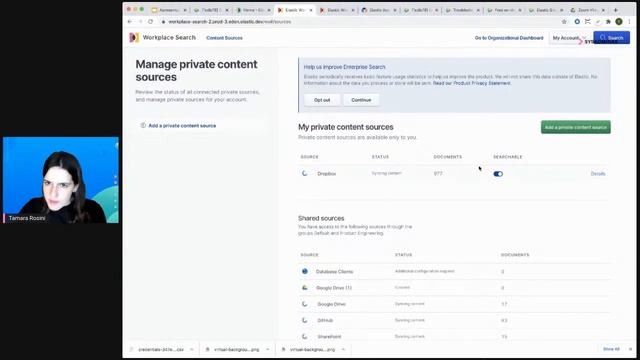This screenshot has height=360, width=640.
Task: Click the SharePoint source row name
Action: point(329,337)
